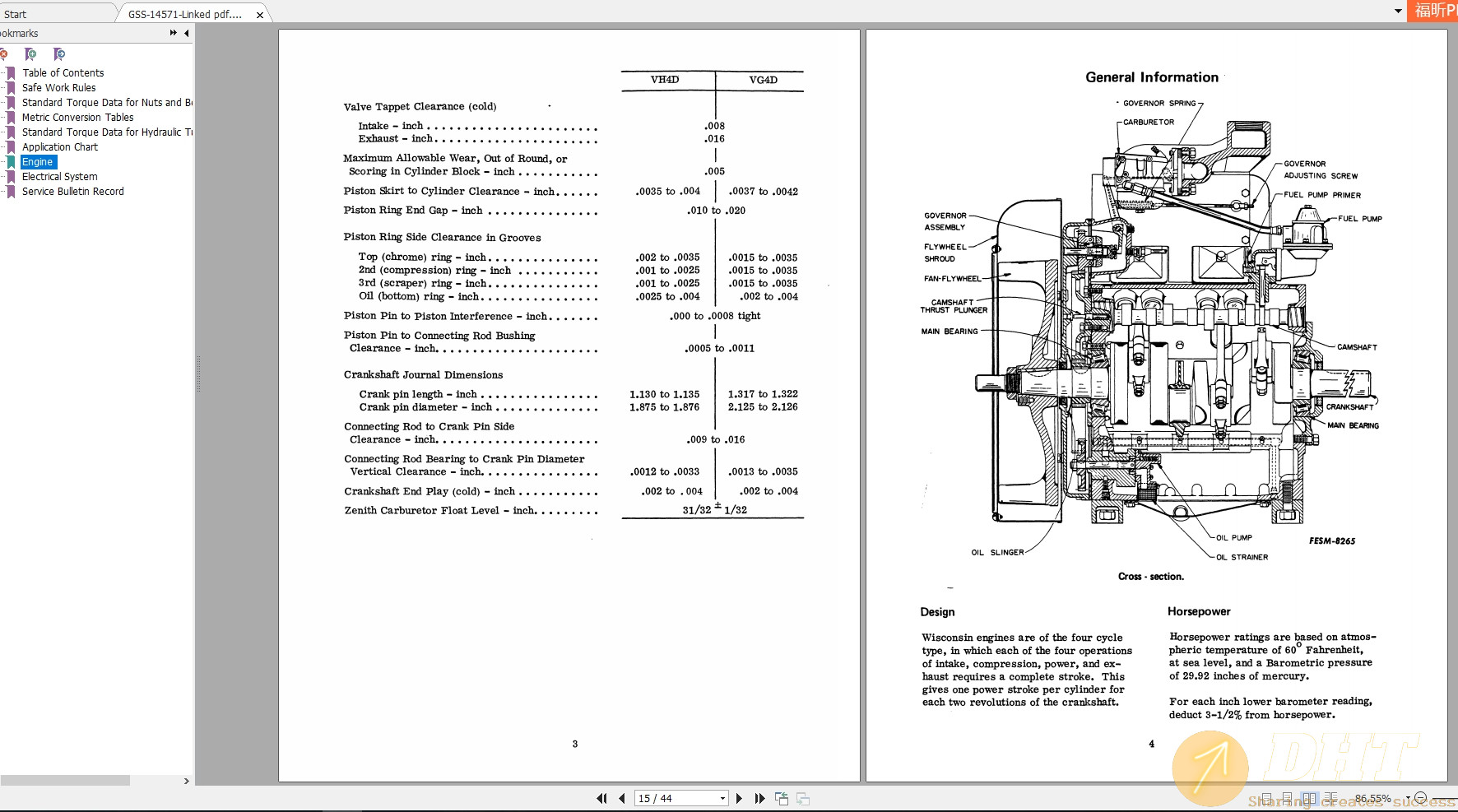This screenshot has height=812, width=1458.
Task: Click the add bookmark icon
Action: [30, 54]
